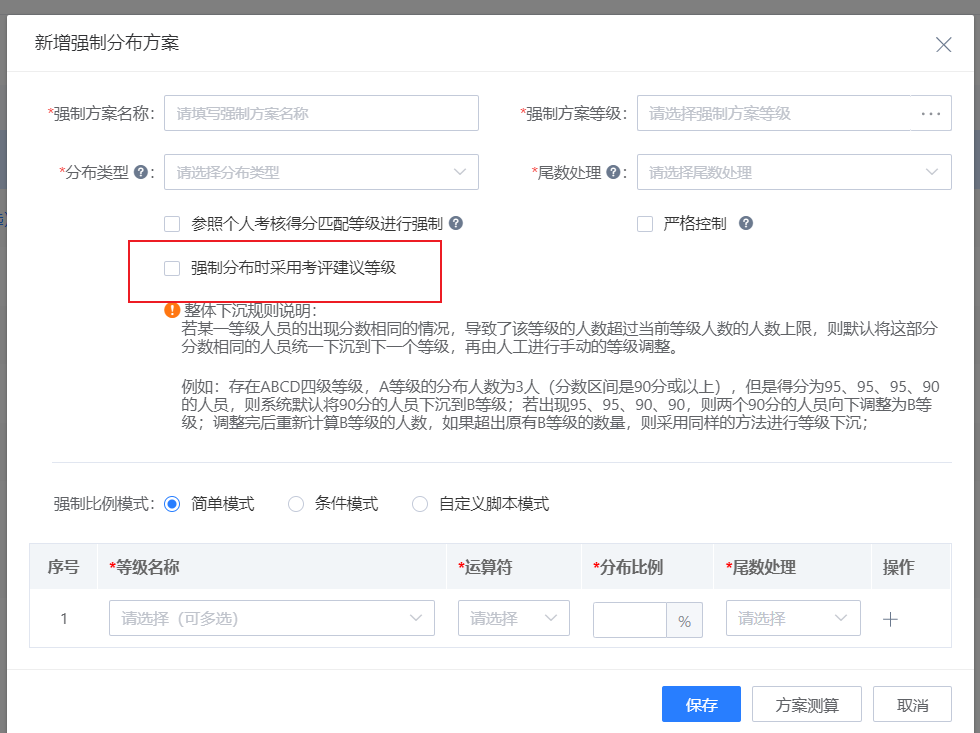Enable the 严格控制 checkbox
The width and height of the screenshot is (980, 733).
(x=645, y=223)
